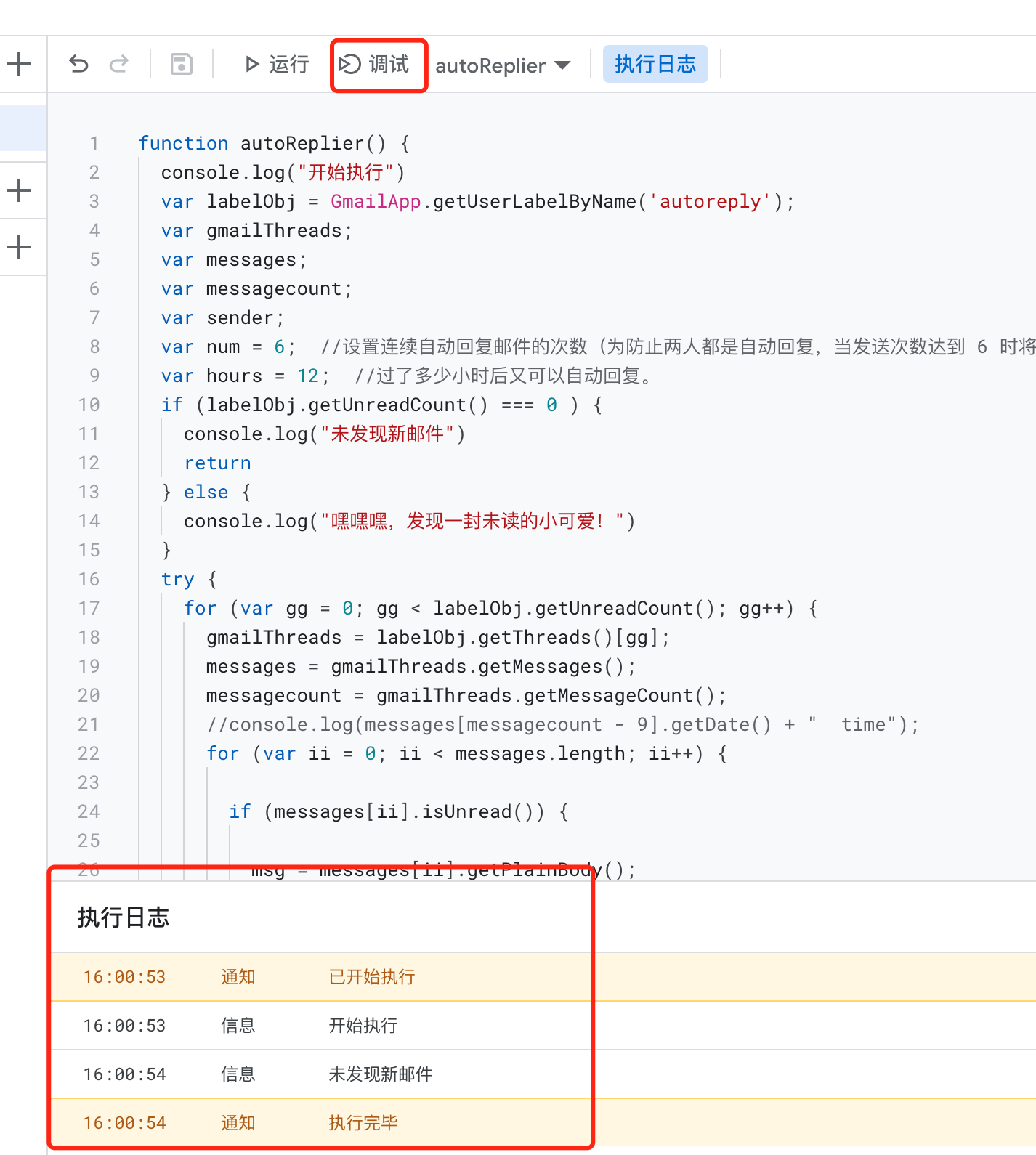Click 'var messagecount;' declaration

[256, 288]
